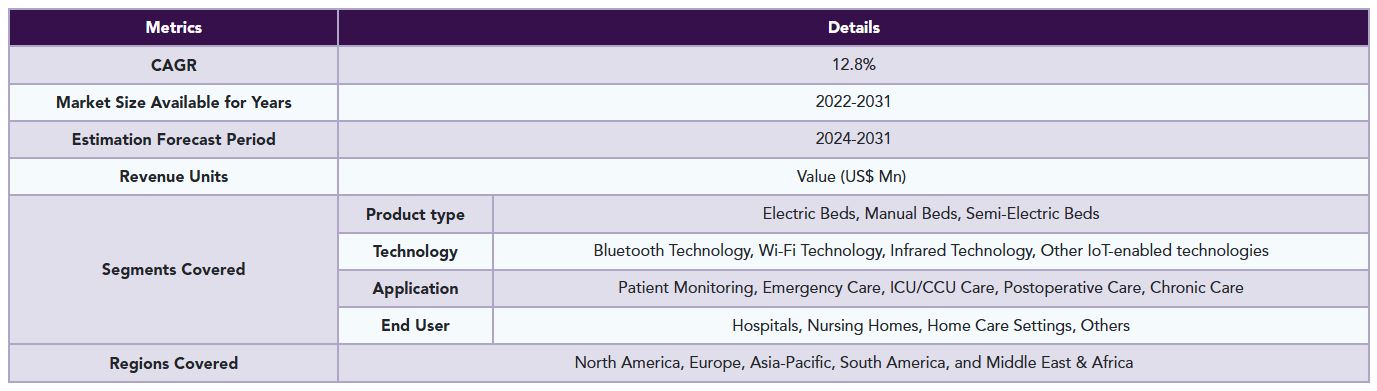Screen dimensions: 1377x391
Task: Click the Metrics column header
Action: (173, 28)
